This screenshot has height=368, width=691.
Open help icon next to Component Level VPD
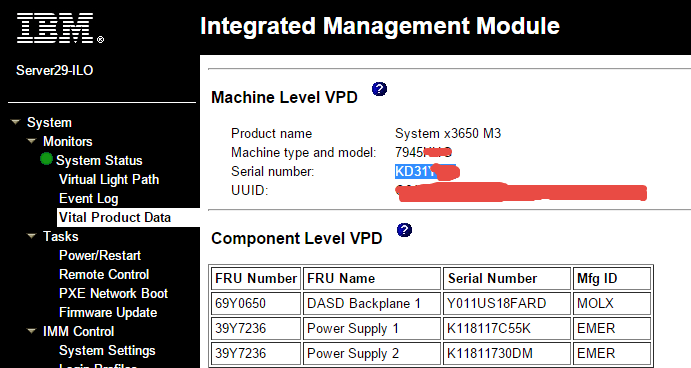(x=404, y=230)
